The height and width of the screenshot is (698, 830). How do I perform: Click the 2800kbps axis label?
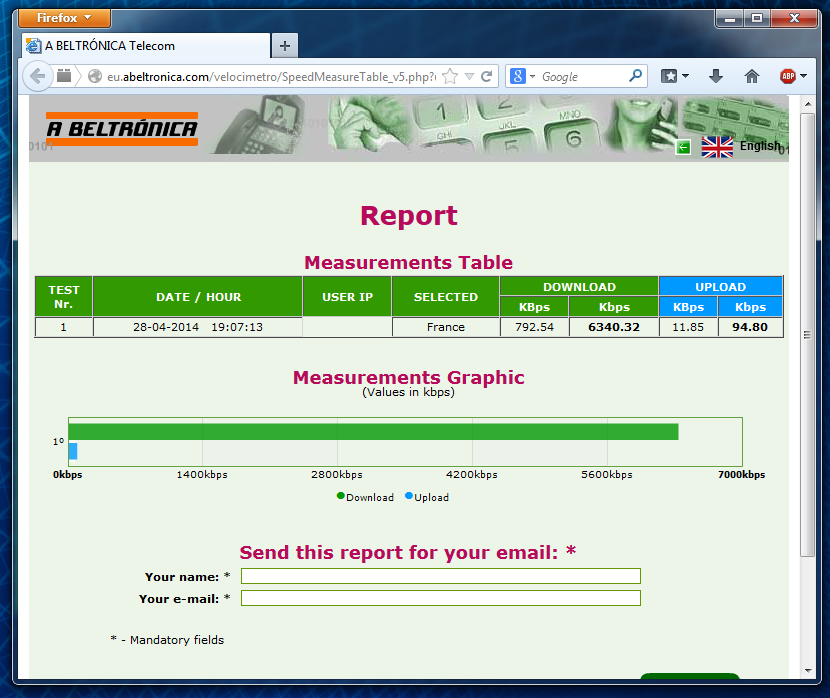click(x=337, y=475)
